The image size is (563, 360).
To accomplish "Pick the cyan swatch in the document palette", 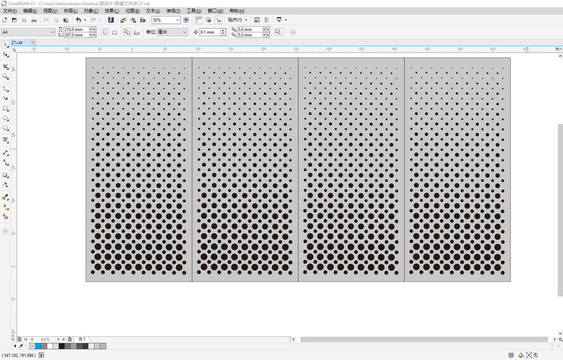I will pyautogui.click(x=38, y=346).
